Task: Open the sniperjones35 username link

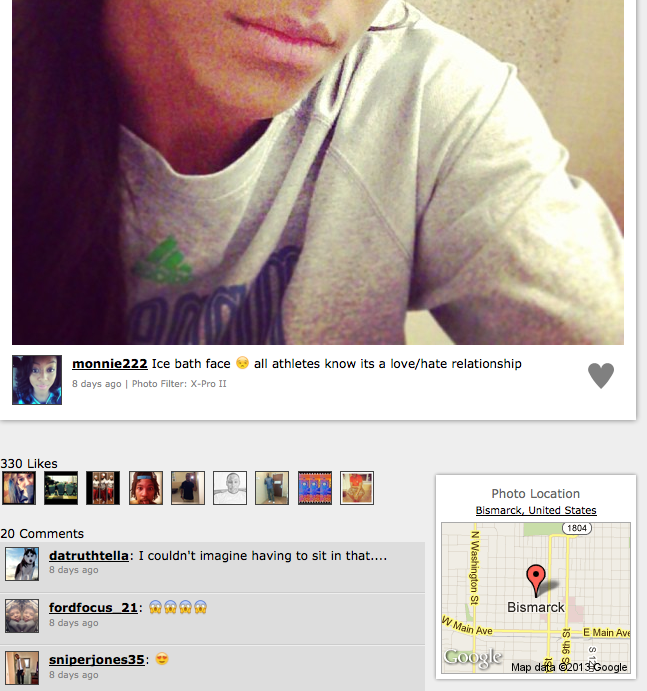Action: 97,660
